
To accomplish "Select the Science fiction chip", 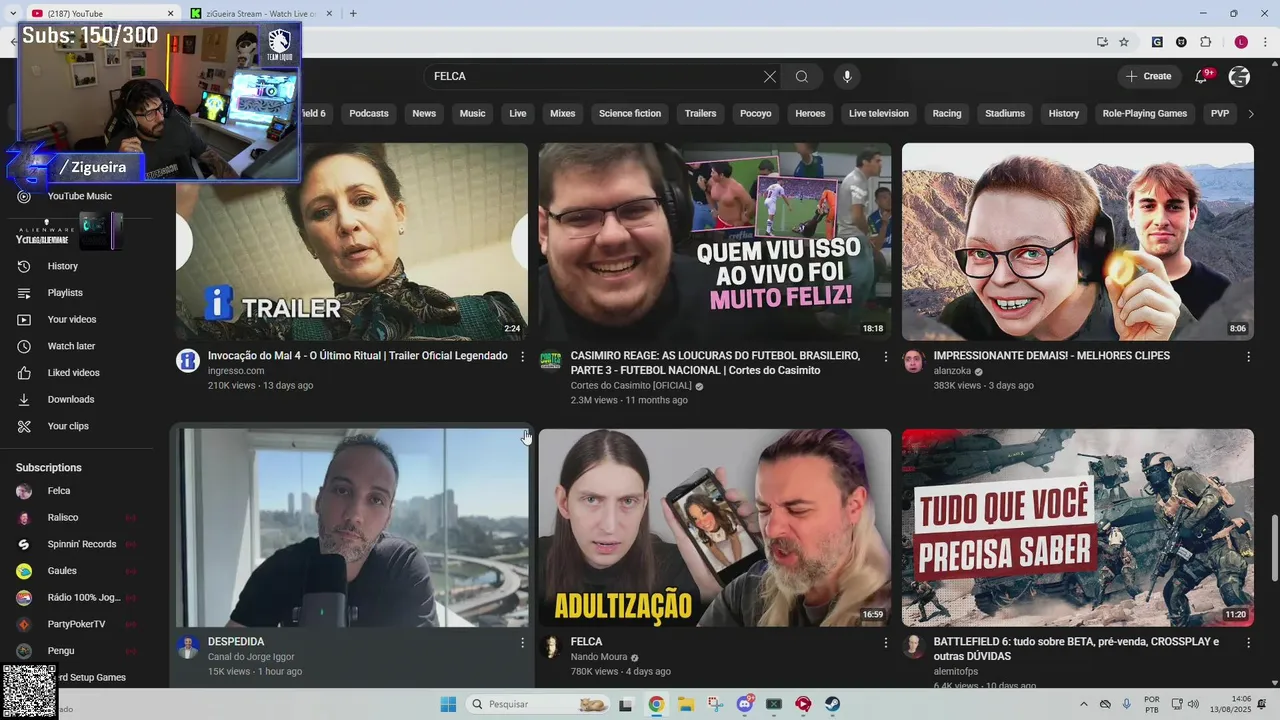I will point(630,114).
